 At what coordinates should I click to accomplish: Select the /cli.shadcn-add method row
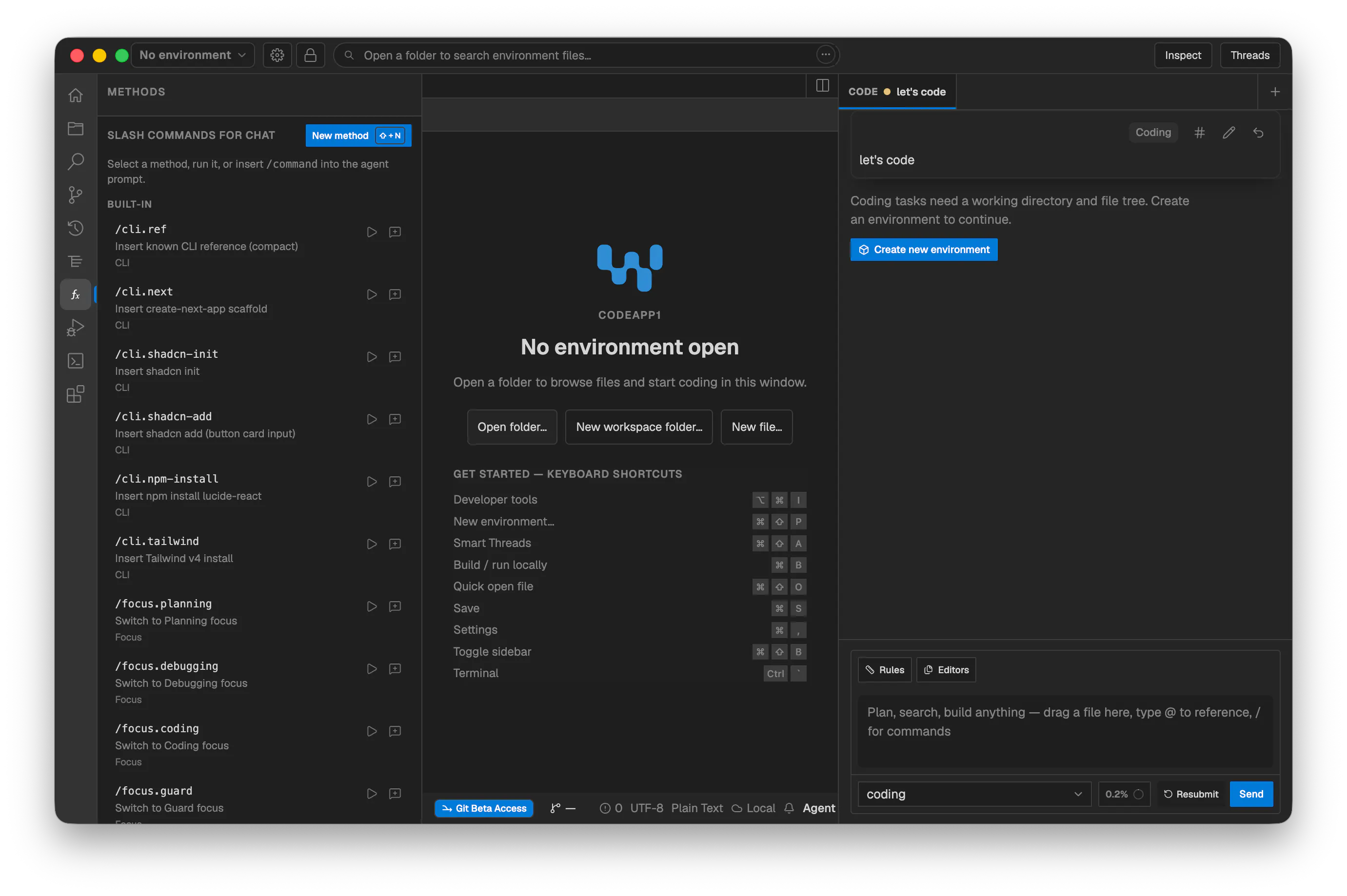coord(258,432)
